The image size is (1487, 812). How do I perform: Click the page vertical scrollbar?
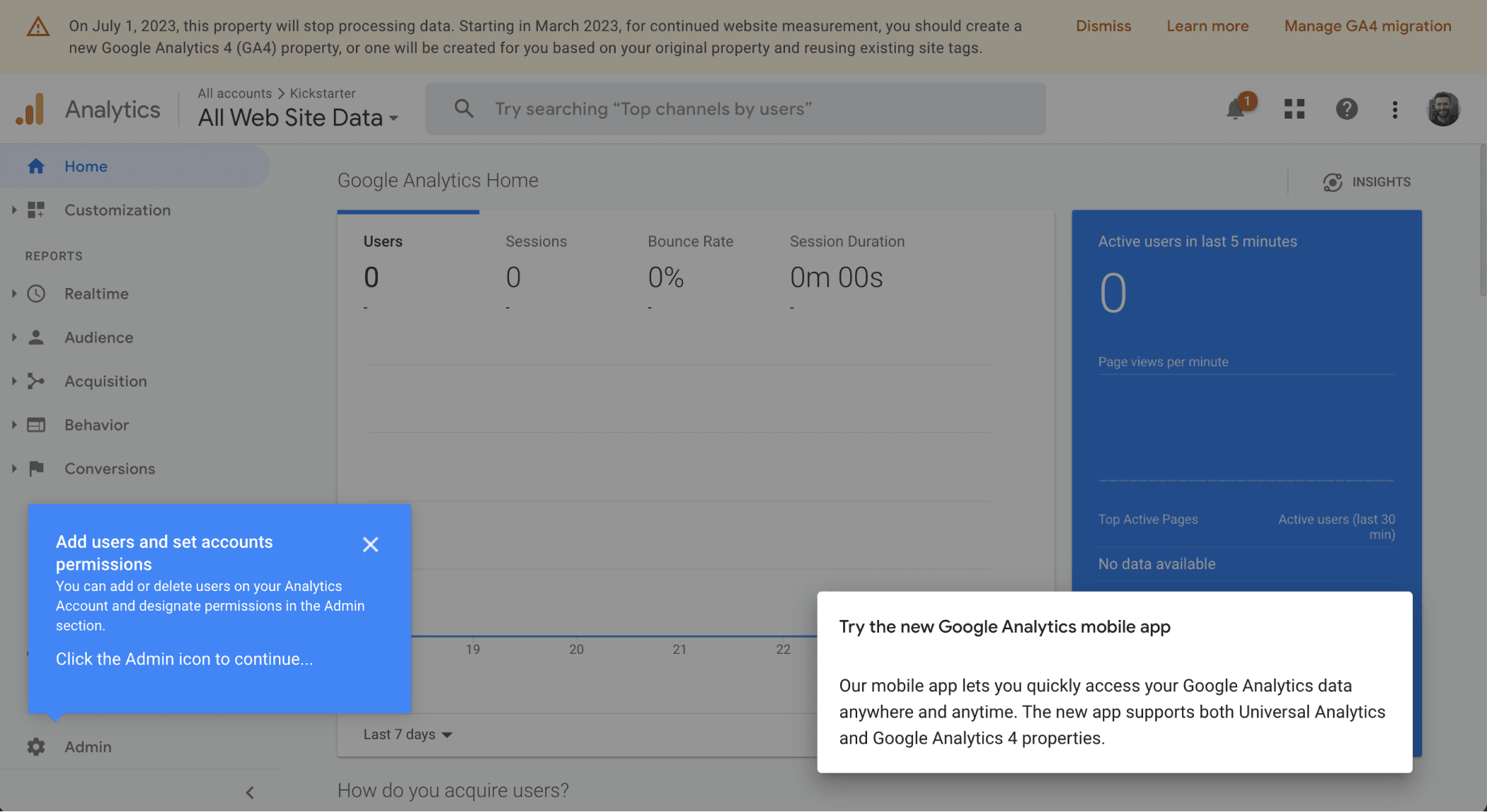tap(1483, 220)
